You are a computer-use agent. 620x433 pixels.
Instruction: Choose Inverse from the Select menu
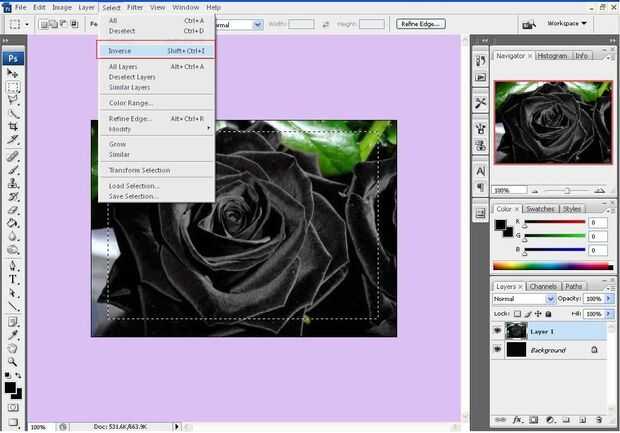point(156,51)
